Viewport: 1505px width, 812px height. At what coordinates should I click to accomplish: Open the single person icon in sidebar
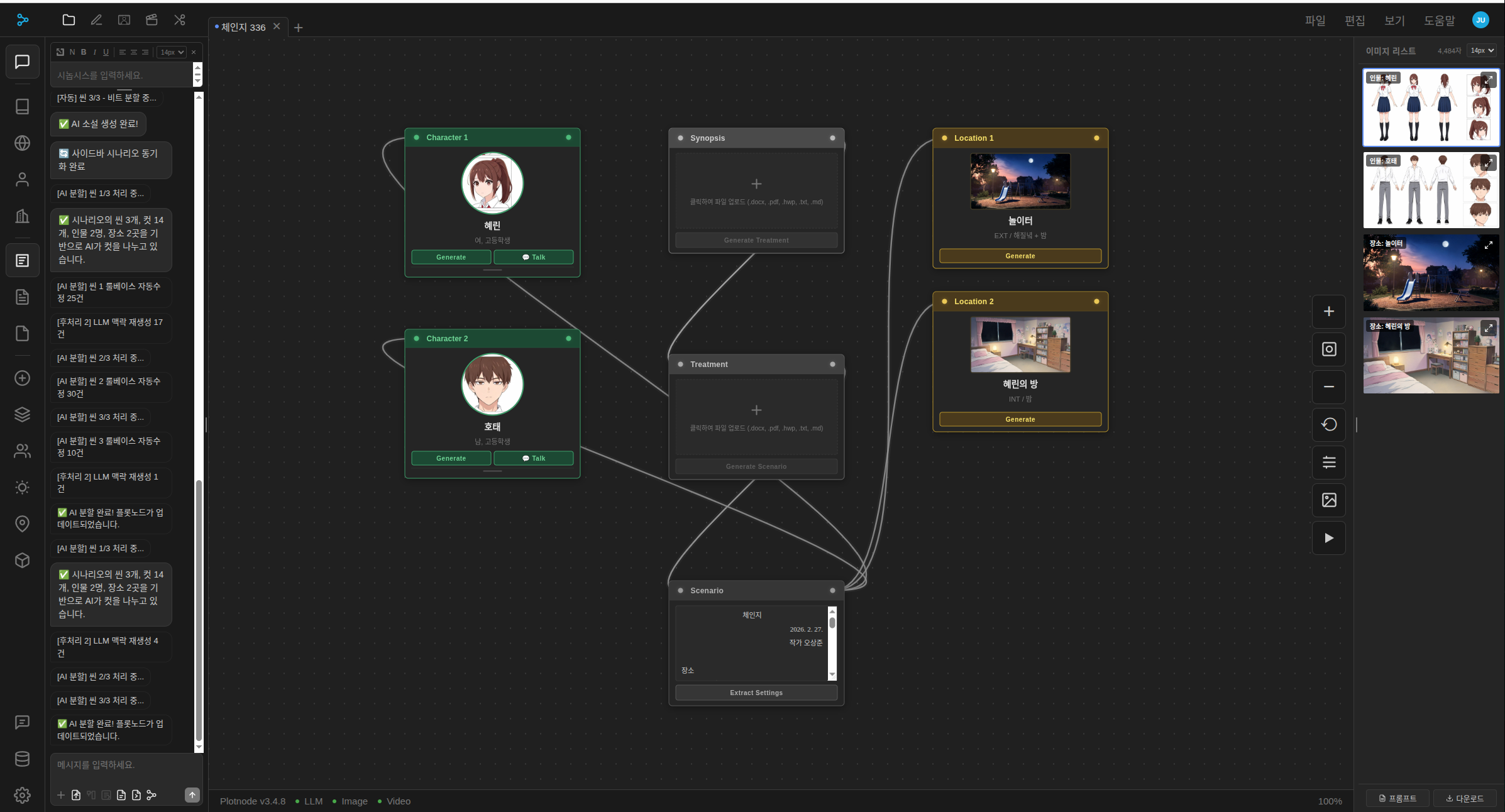click(x=22, y=180)
